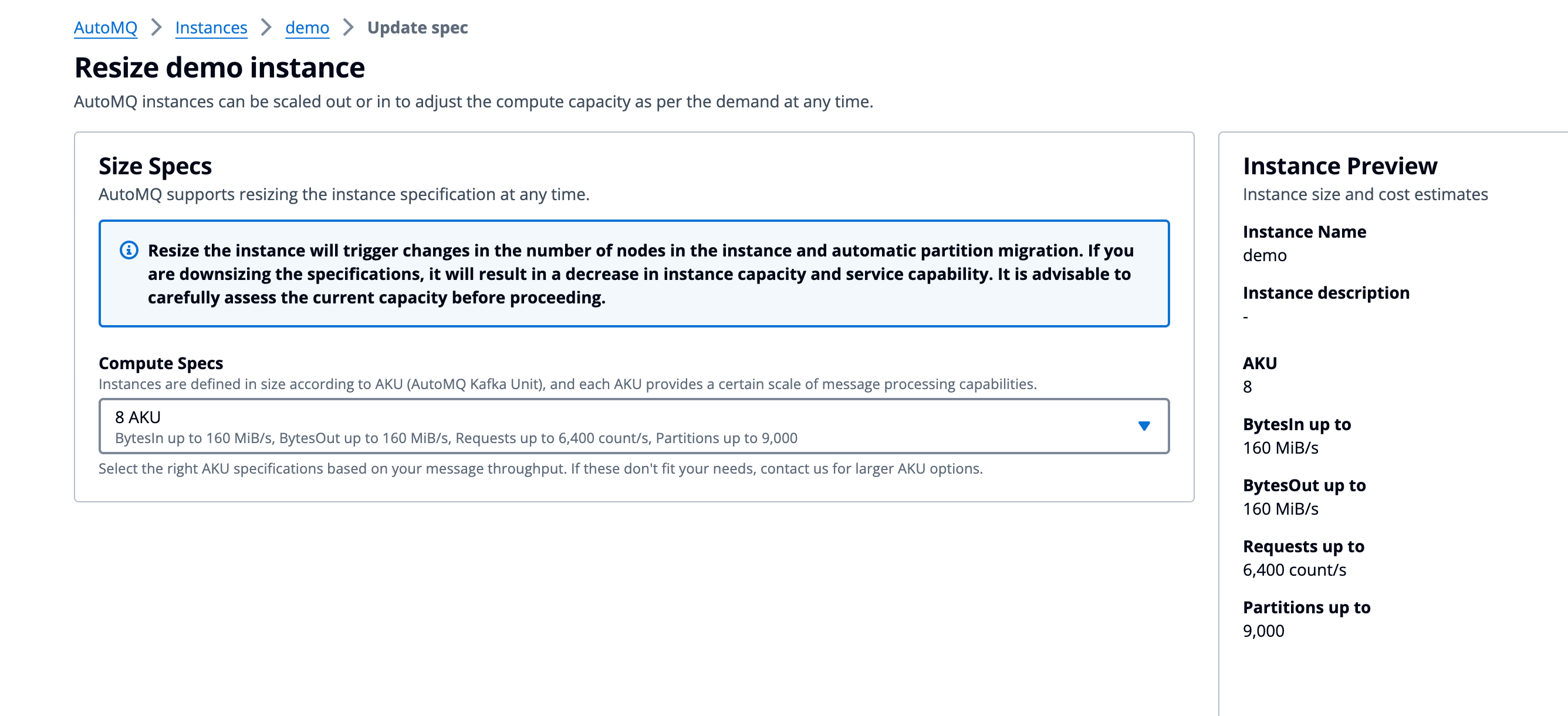Click the Instance Name value demo
The image size is (1568, 716).
click(x=1264, y=255)
